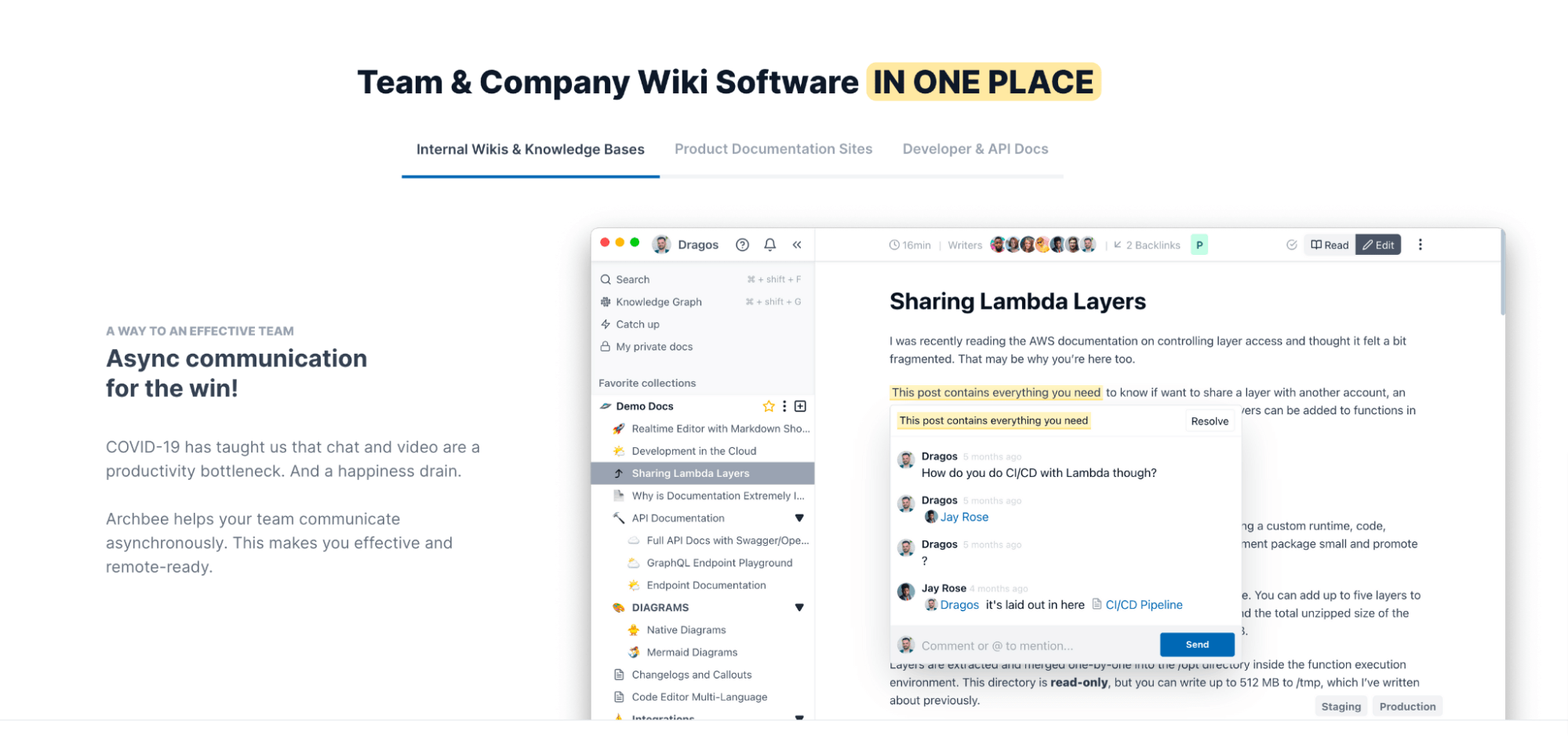This screenshot has height=753, width=1568.
Task: Collapse the API Documentation section
Action: pyautogui.click(x=799, y=518)
